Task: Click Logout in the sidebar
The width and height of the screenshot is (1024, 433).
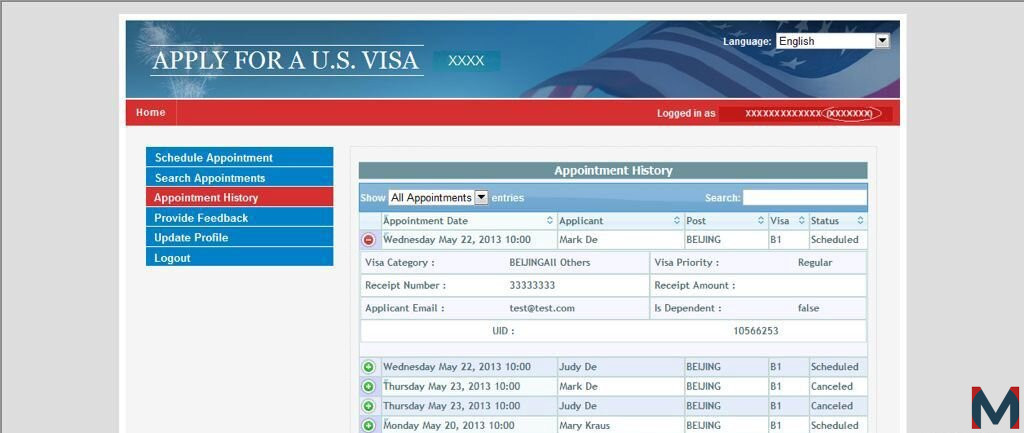Action: [x=240, y=258]
